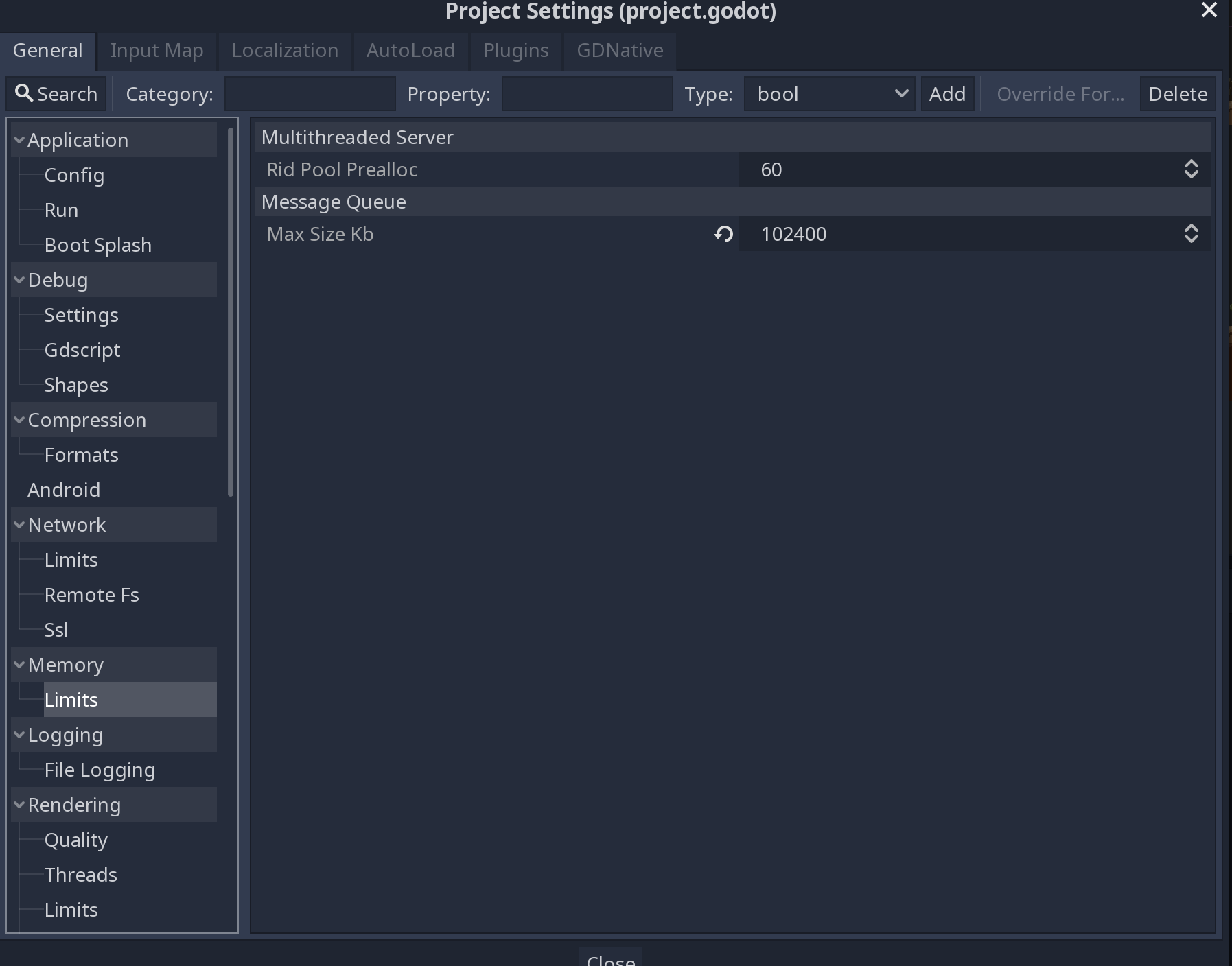Revert Max Size Kb to default value
The width and height of the screenshot is (1232, 966).
[723, 234]
